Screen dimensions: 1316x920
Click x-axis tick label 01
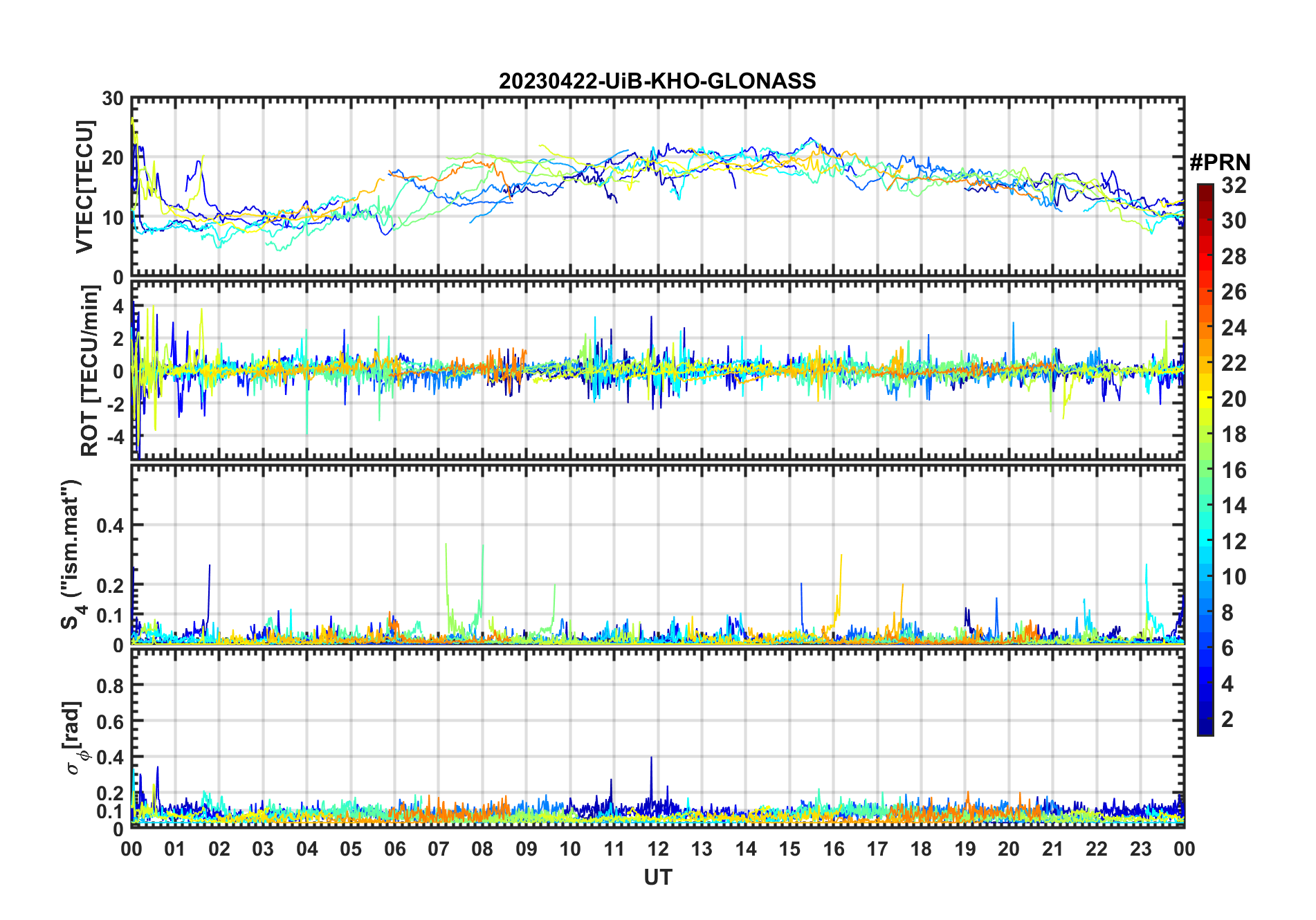[175, 849]
